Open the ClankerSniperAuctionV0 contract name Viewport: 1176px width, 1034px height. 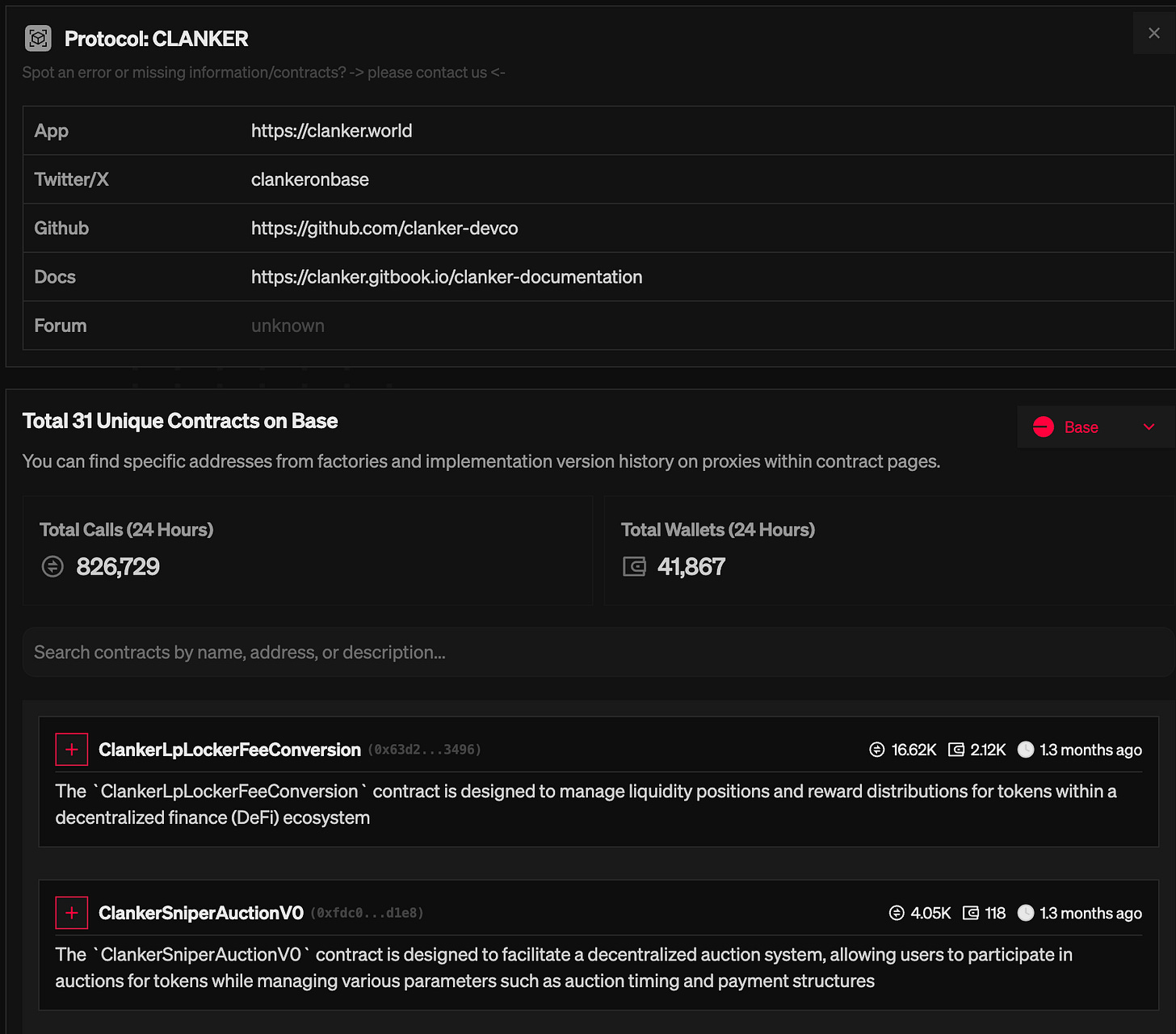[201, 913]
